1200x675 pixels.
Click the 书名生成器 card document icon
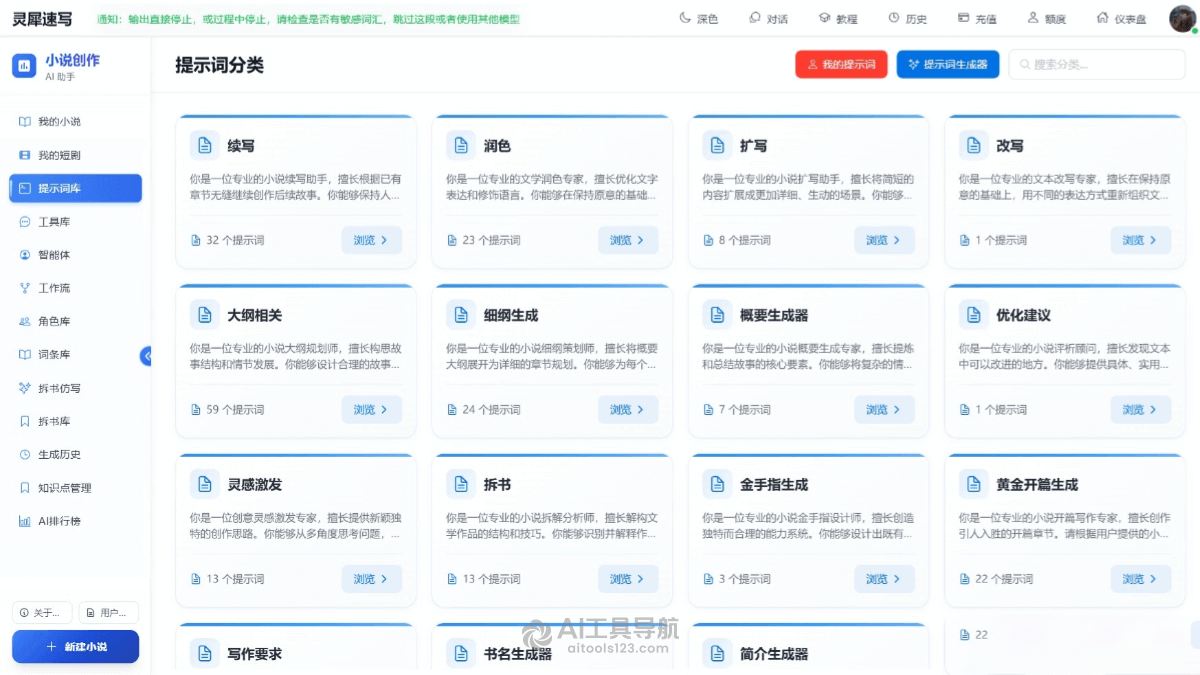point(461,654)
